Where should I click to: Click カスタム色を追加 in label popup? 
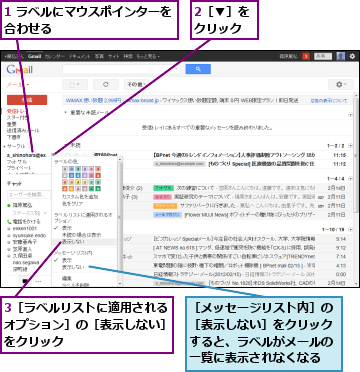(x=80, y=197)
